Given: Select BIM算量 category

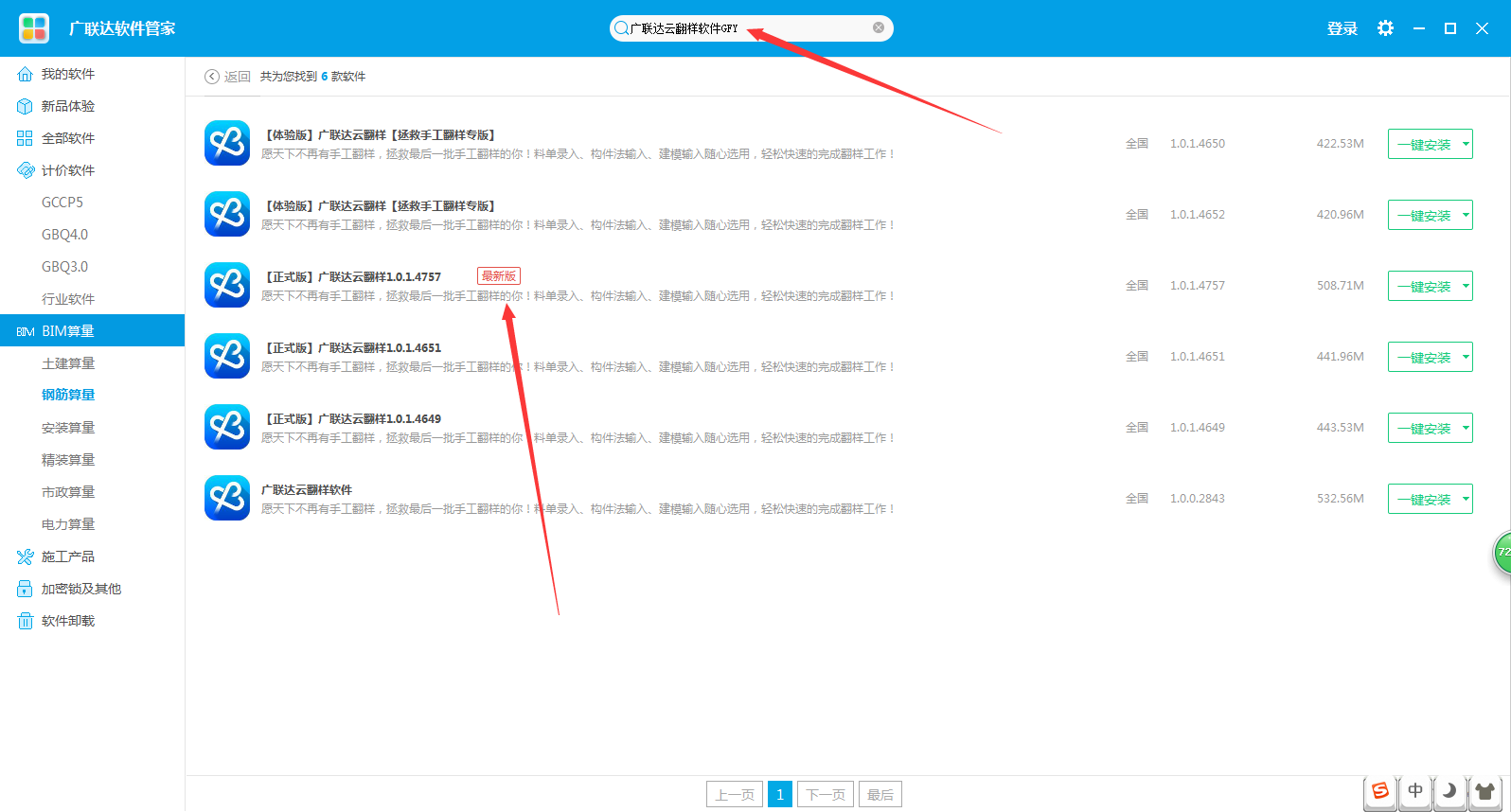Looking at the screenshot, I should (x=92, y=330).
